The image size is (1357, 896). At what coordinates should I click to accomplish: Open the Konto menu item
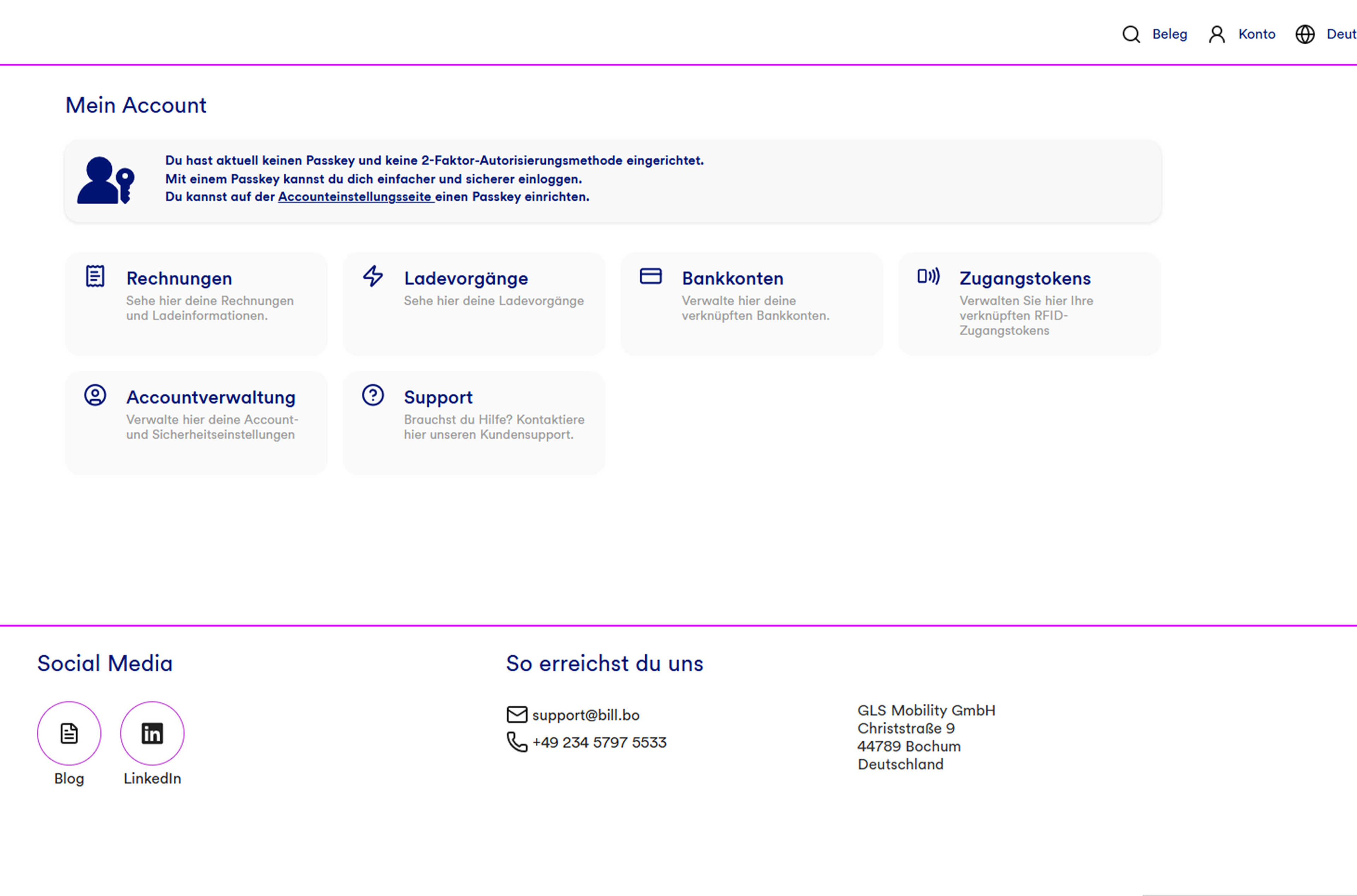tap(1256, 34)
